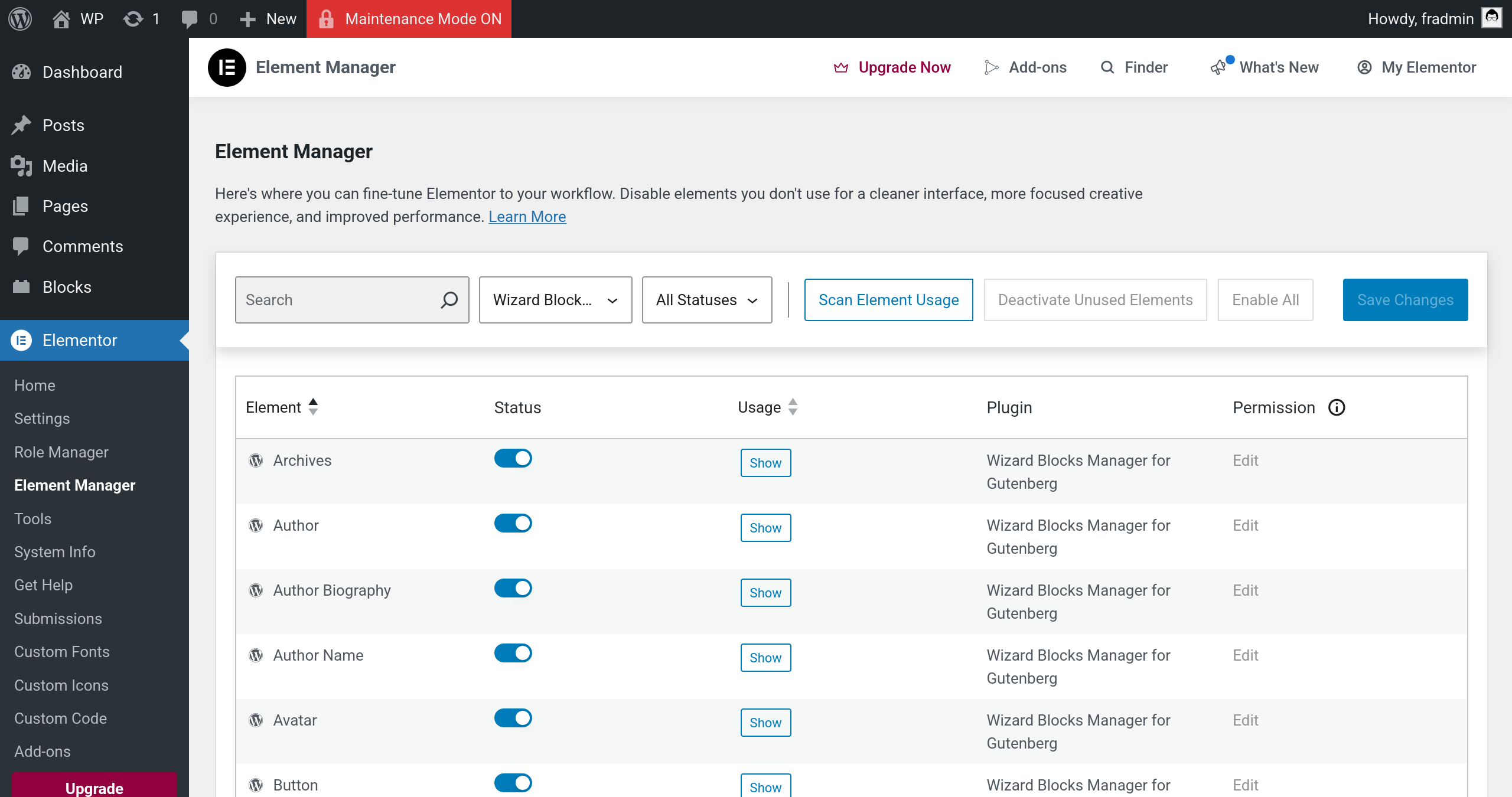Show usage for Author Biography row
This screenshot has width=1512, height=797.
765,593
